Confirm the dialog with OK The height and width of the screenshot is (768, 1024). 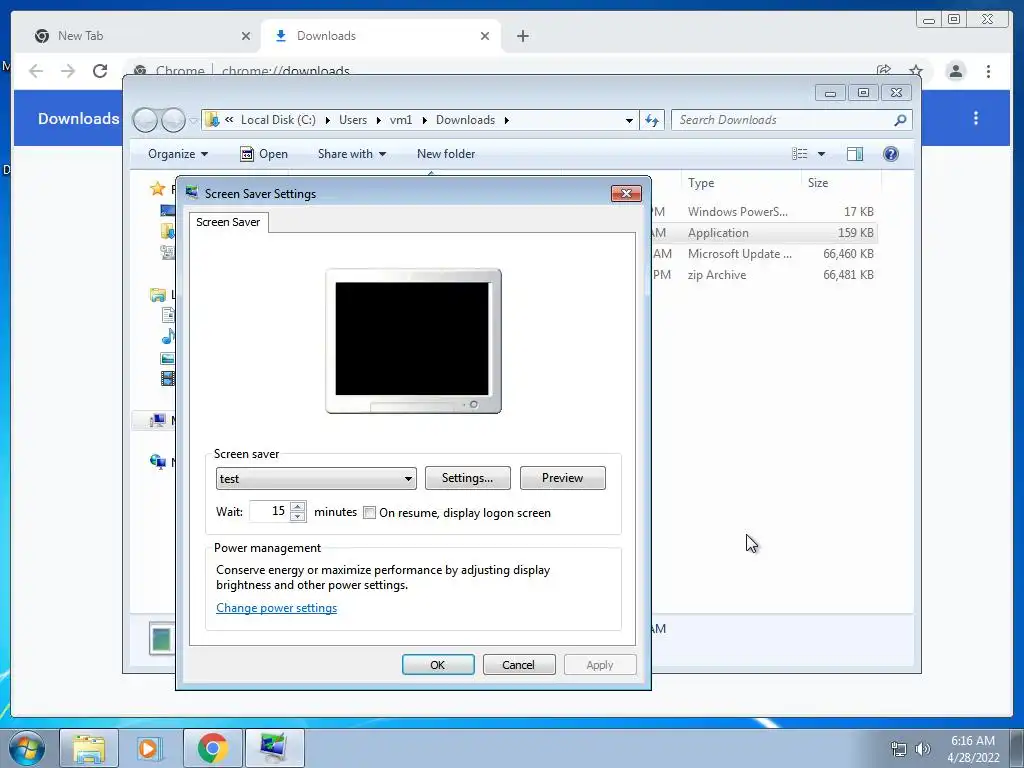(x=438, y=665)
